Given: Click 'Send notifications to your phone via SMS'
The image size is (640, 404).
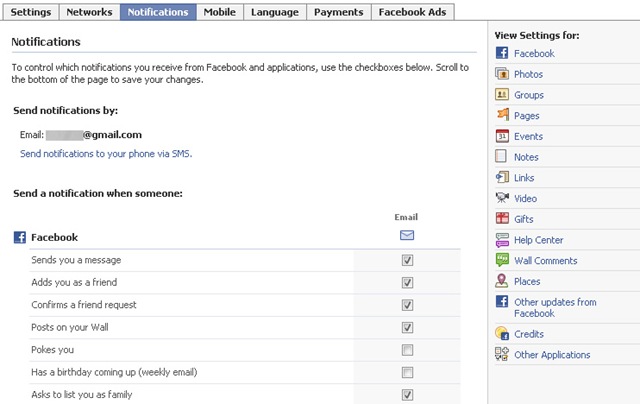Looking at the screenshot, I should (105, 154).
